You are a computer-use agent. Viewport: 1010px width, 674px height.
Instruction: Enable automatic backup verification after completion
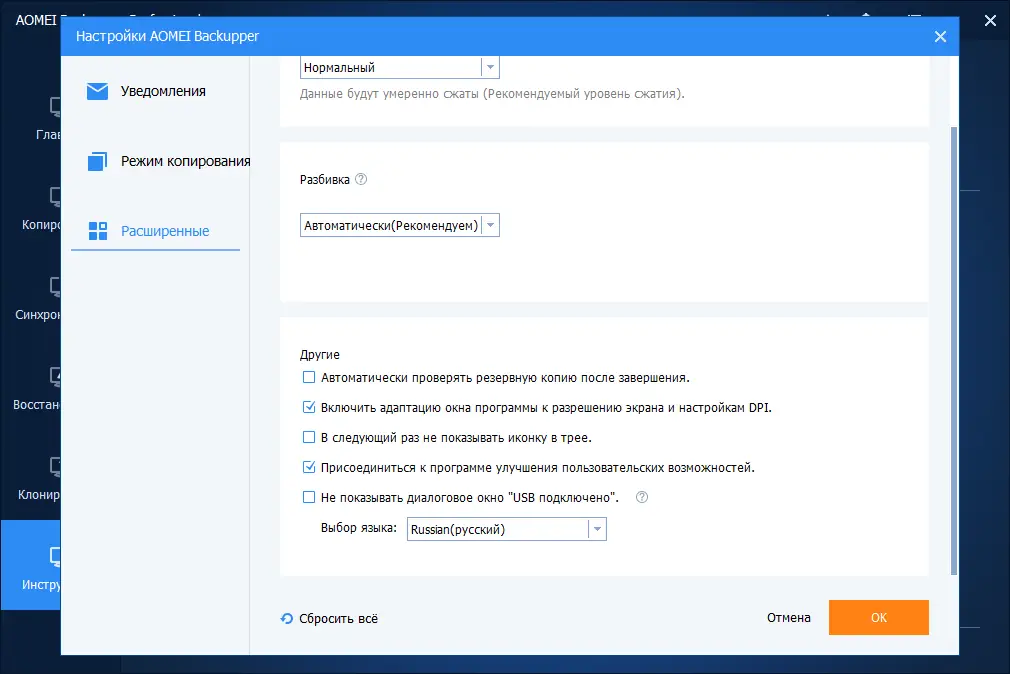tap(309, 378)
